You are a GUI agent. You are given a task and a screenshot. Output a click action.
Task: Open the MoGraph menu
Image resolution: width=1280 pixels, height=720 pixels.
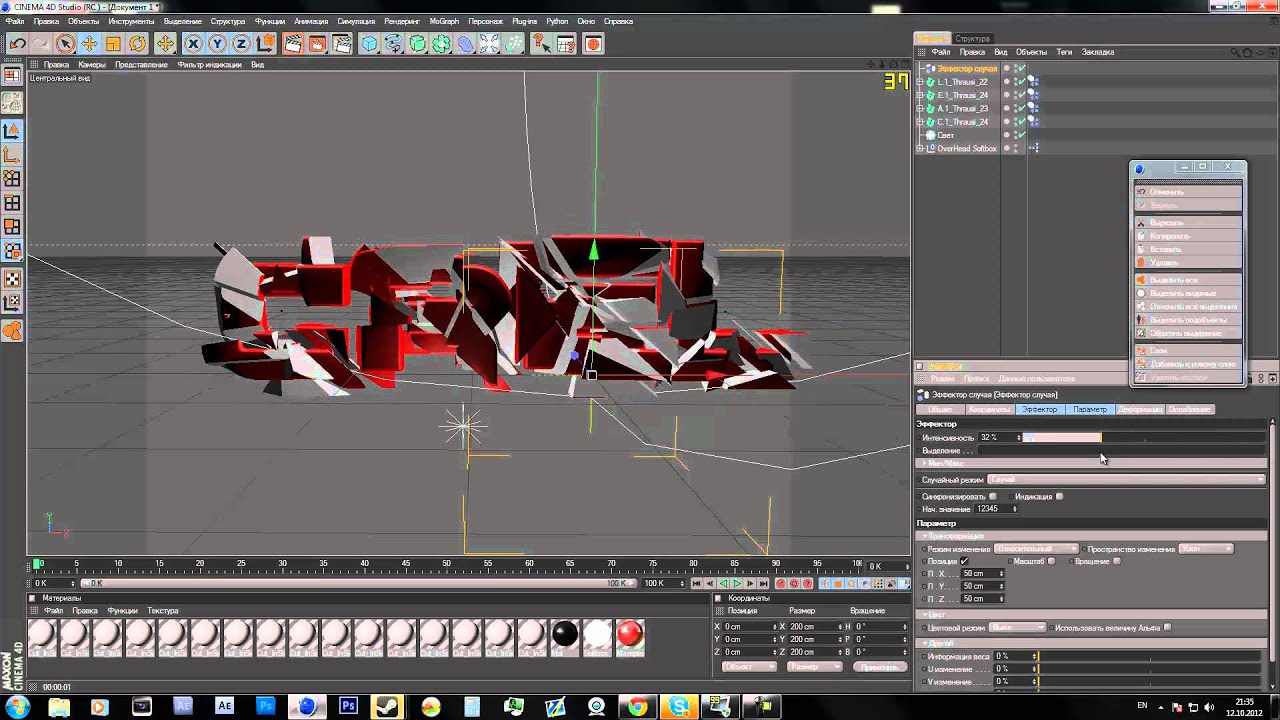(444, 21)
